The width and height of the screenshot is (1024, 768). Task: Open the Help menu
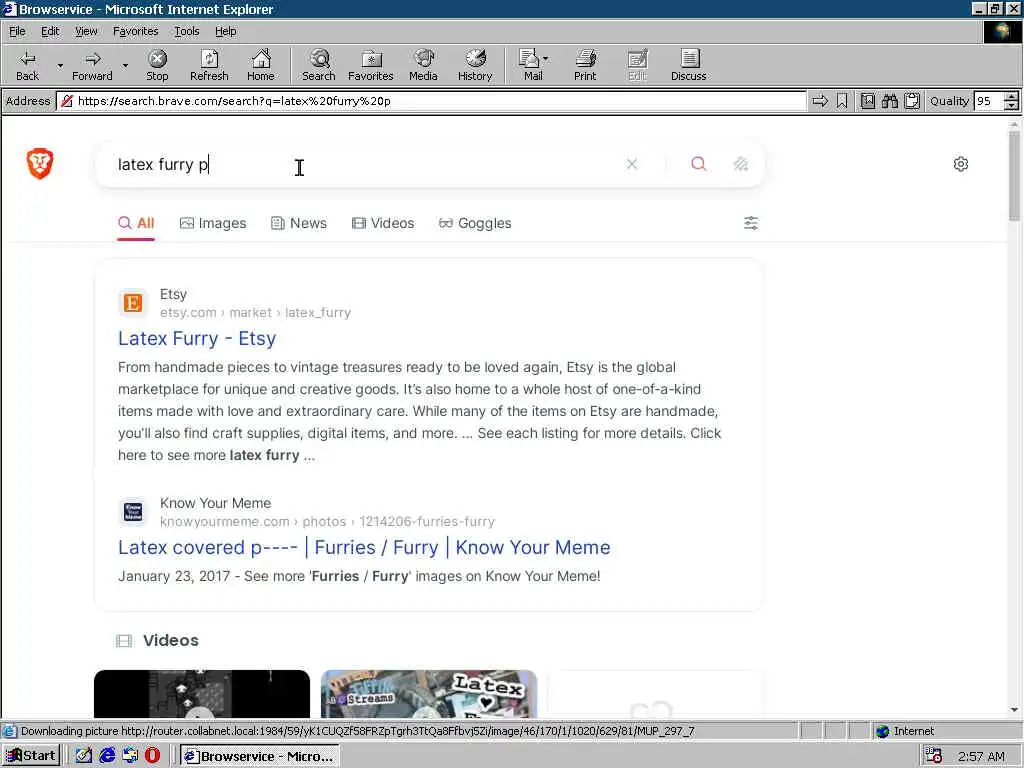(226, 31)
